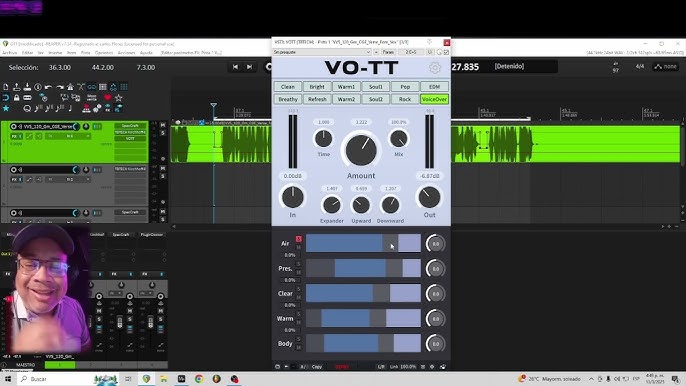Toggle solo on the Pres. band
Image resolution: width=686 pixels, height=386 pixels.
(x=299, y=264)
